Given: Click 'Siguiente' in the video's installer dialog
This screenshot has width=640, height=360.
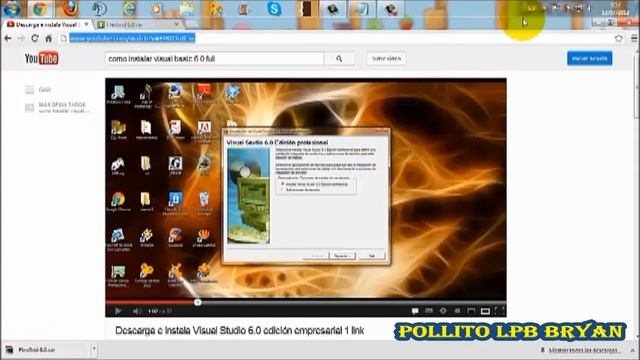Looking at the screenshot, I should (342, 256).
